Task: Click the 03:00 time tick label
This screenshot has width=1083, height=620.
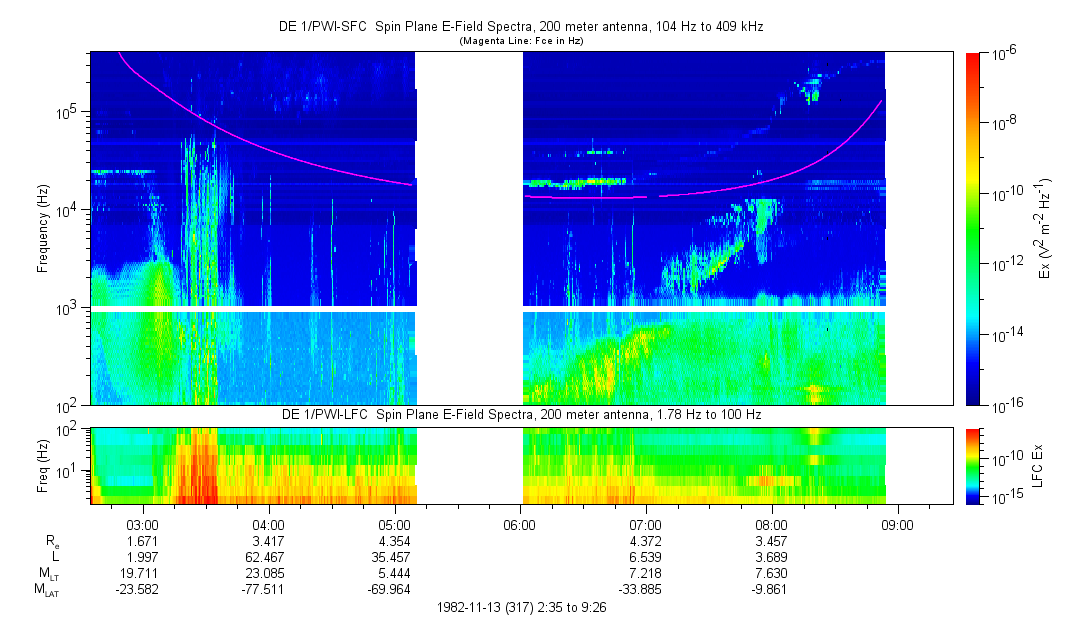Action: click(x=142, y=525)
